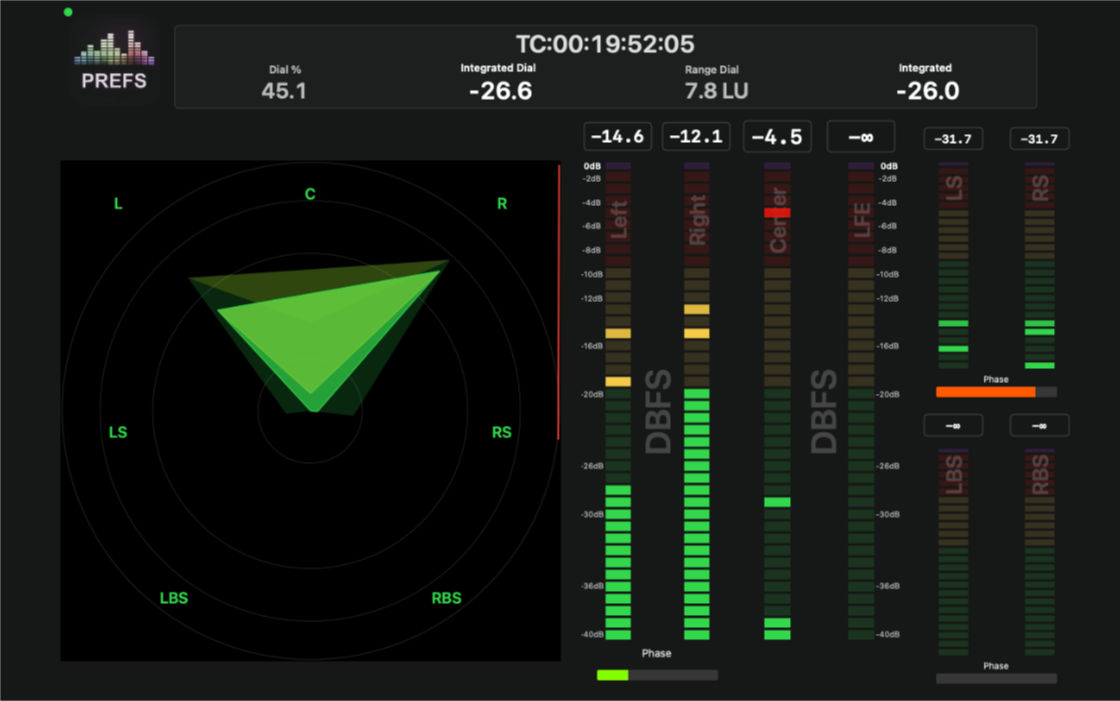Click the green status dot at top left
Image resolution: width=1120 pixels, height=701 pixels.
(67, 12)
